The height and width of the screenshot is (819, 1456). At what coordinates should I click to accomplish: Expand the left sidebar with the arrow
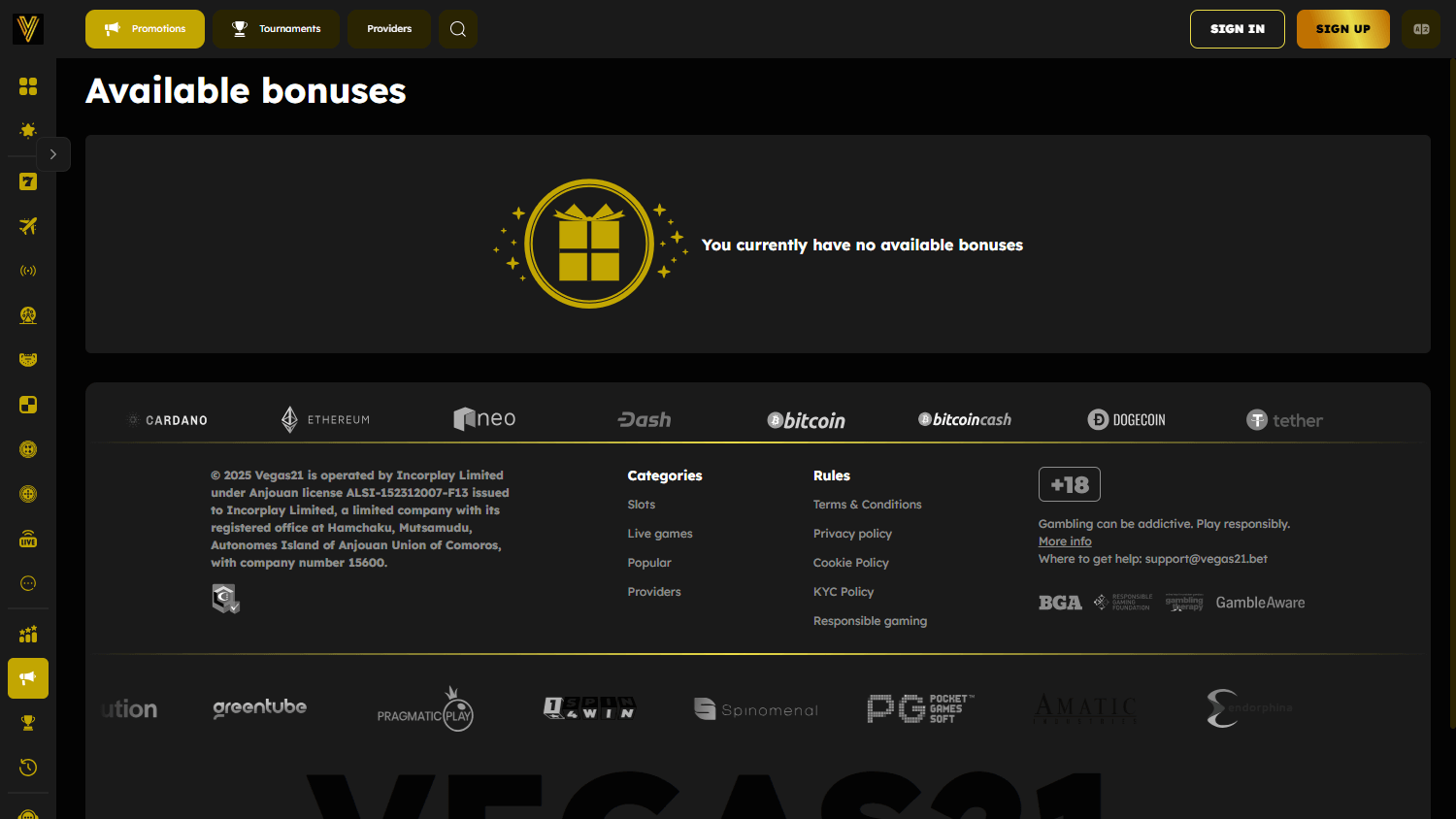(53, 154)
